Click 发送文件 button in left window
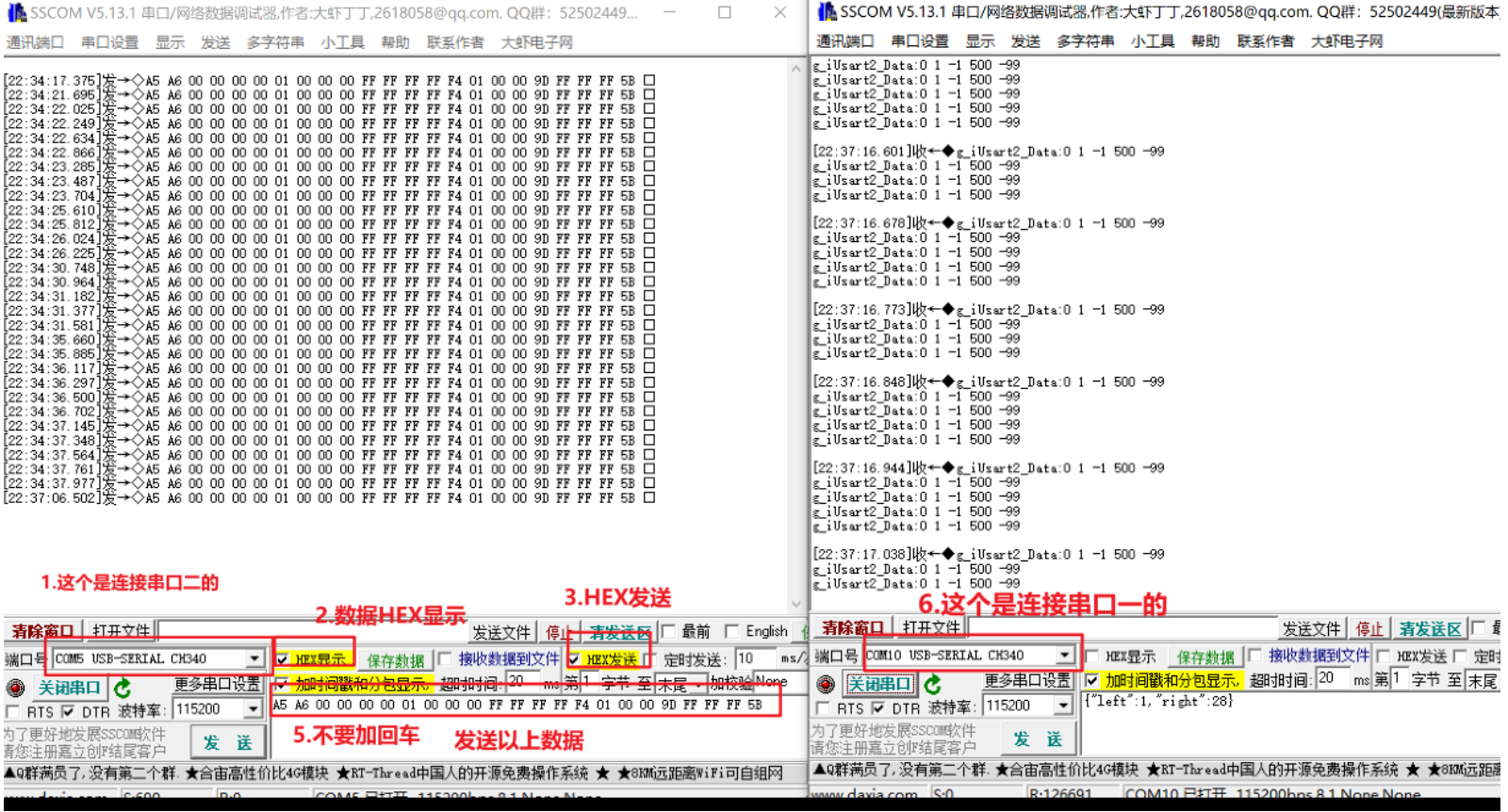This screenshot has height=812, width=1508. click(501, 632)
